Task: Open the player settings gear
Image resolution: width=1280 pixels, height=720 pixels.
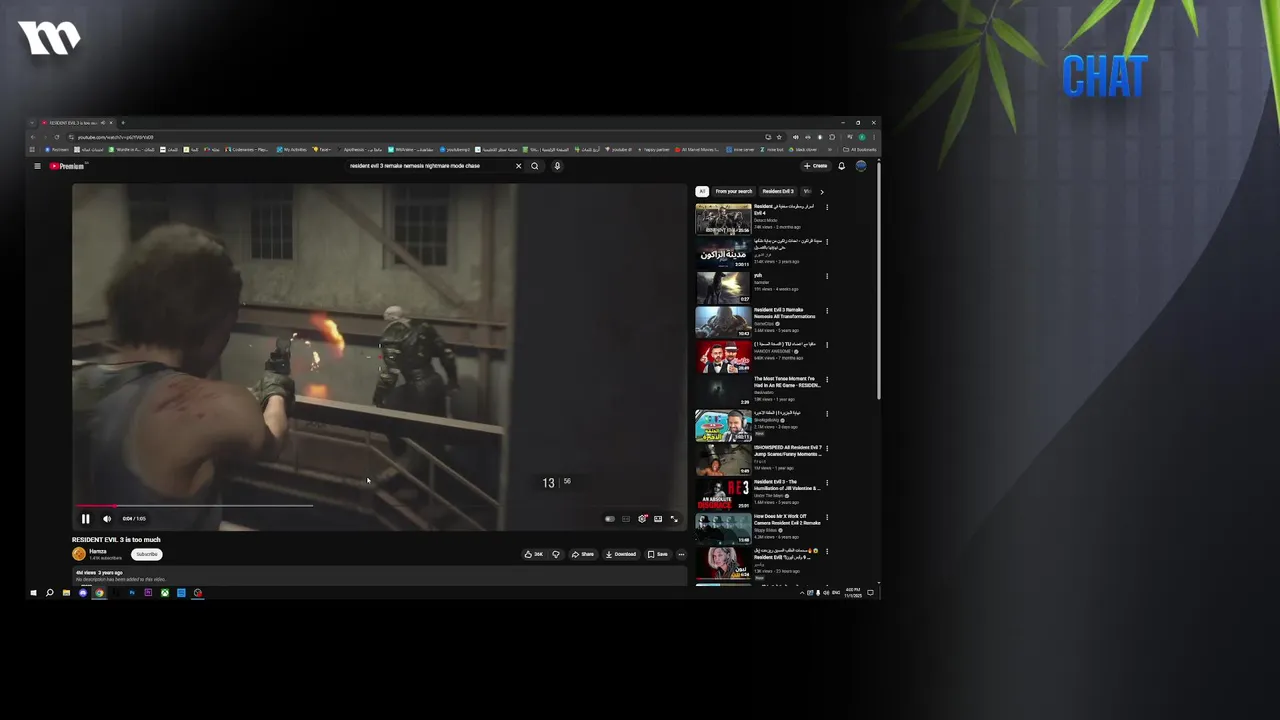Action: 643,519
